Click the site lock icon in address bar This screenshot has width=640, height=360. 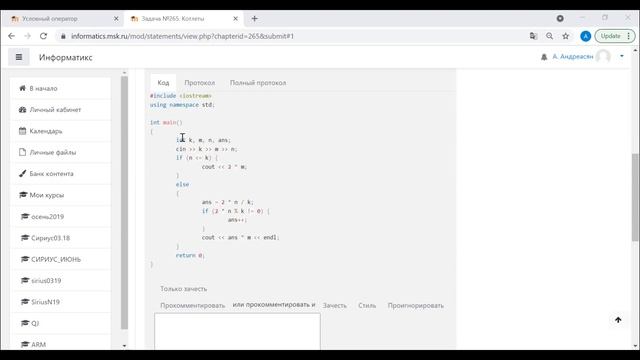(x=63, y=36)
